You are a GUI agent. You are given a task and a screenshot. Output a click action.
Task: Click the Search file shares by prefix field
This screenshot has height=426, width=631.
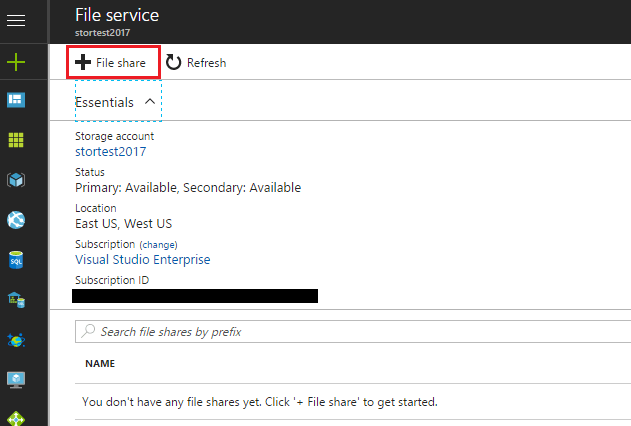pyautogui.click(x=353, y=331)
